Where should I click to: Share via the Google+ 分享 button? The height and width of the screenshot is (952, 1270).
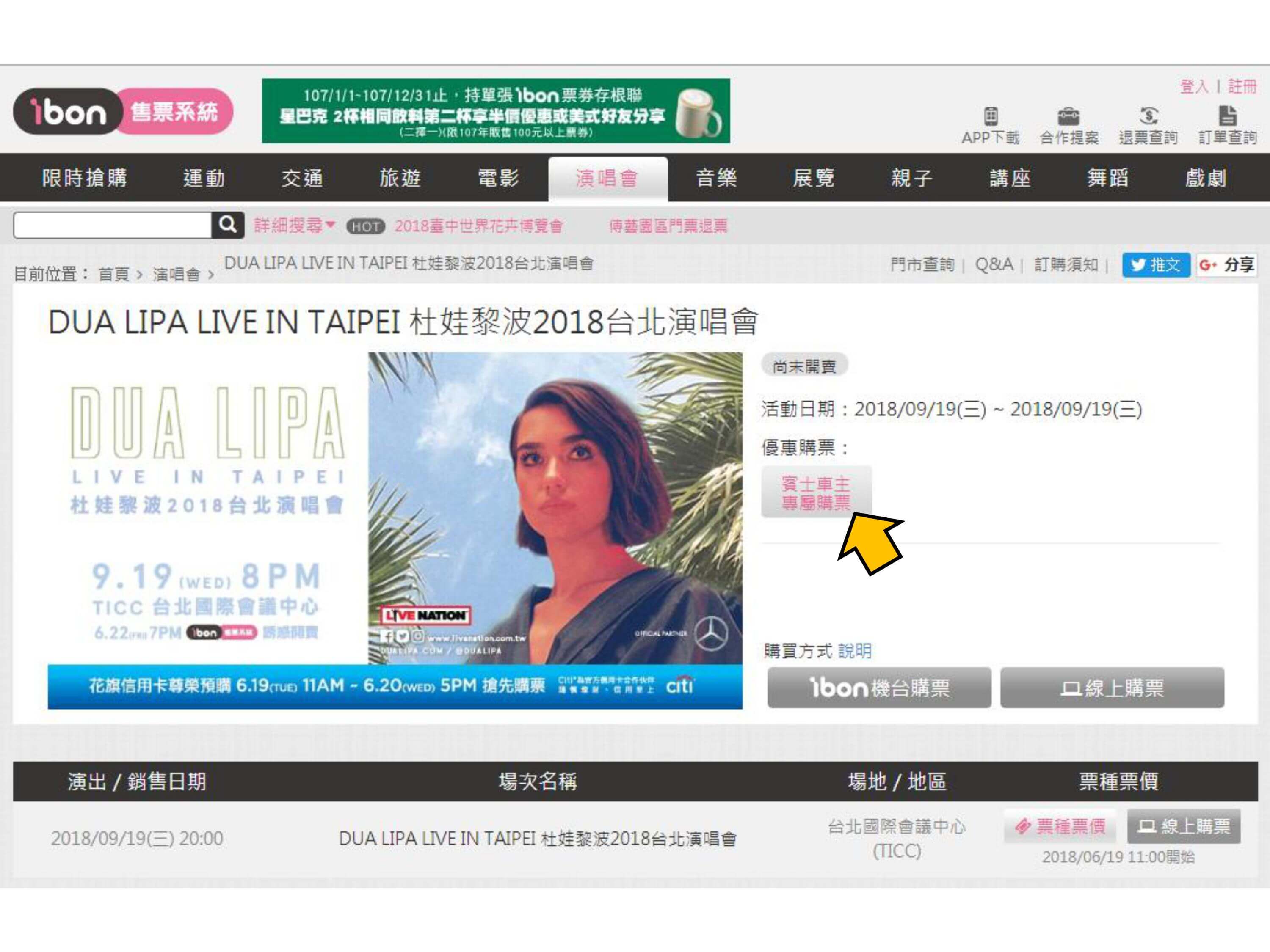1227,264
